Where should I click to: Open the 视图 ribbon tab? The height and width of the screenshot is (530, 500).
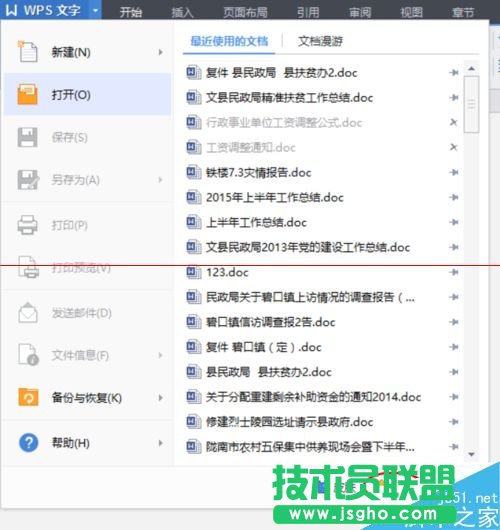point(412,13)
